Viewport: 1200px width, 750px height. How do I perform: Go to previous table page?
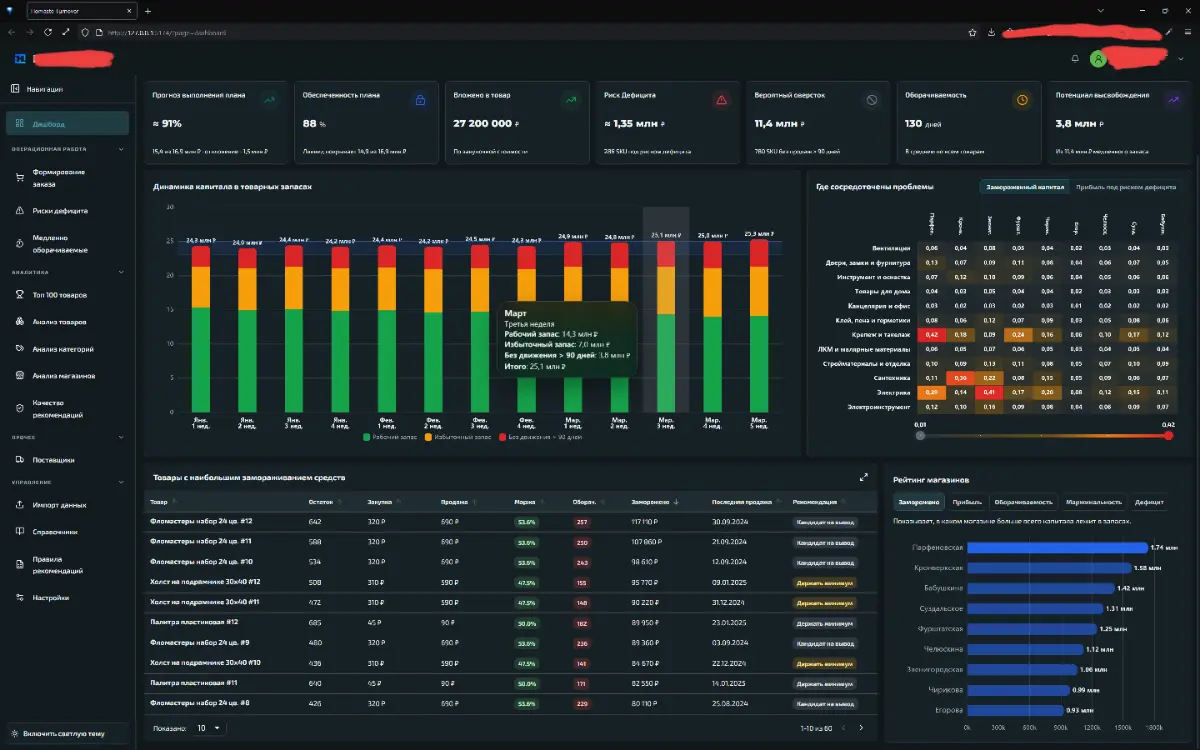pyautogui.click(x=843, y=728)
